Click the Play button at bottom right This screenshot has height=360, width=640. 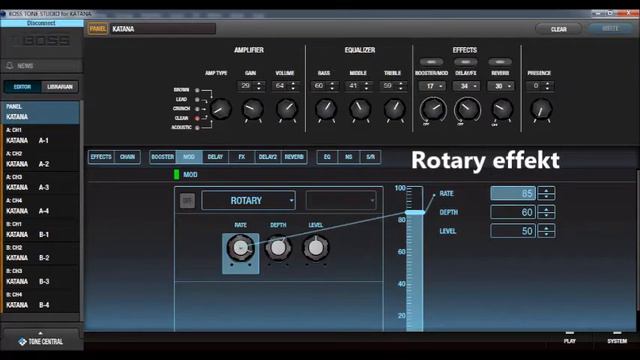[570, 338]
